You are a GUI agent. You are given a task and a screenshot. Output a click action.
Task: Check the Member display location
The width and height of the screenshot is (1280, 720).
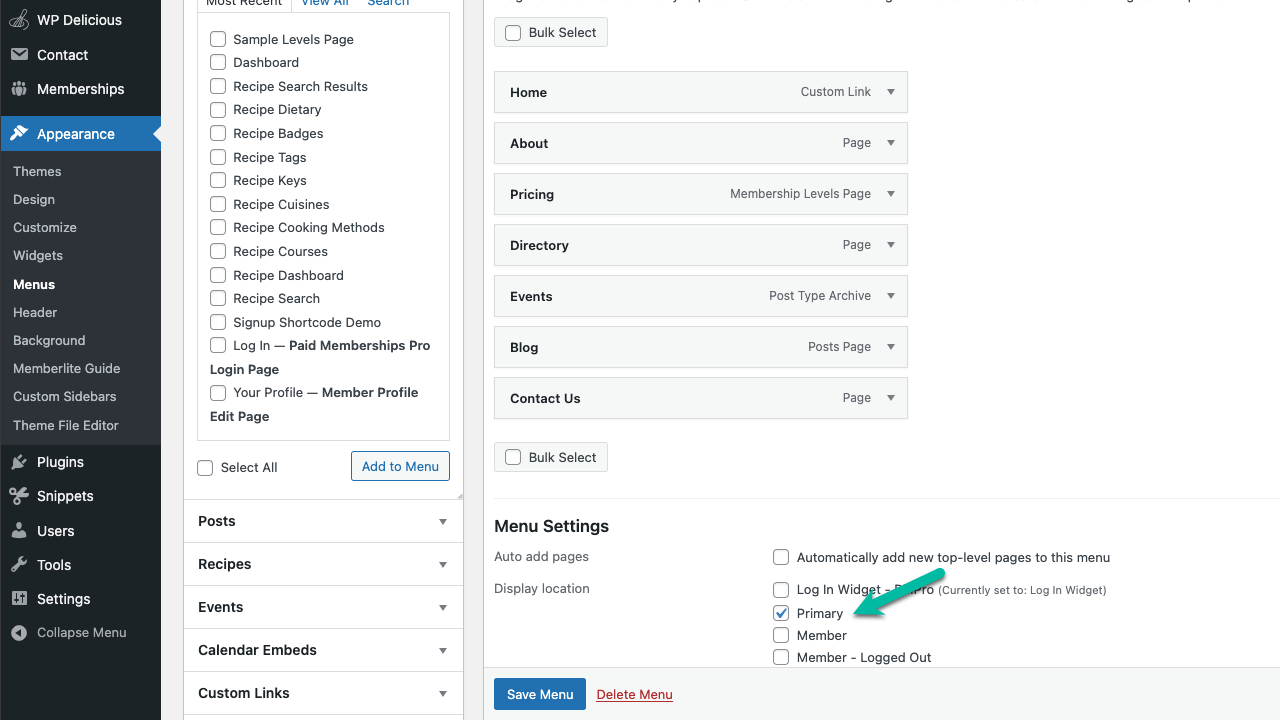[781, 635]
